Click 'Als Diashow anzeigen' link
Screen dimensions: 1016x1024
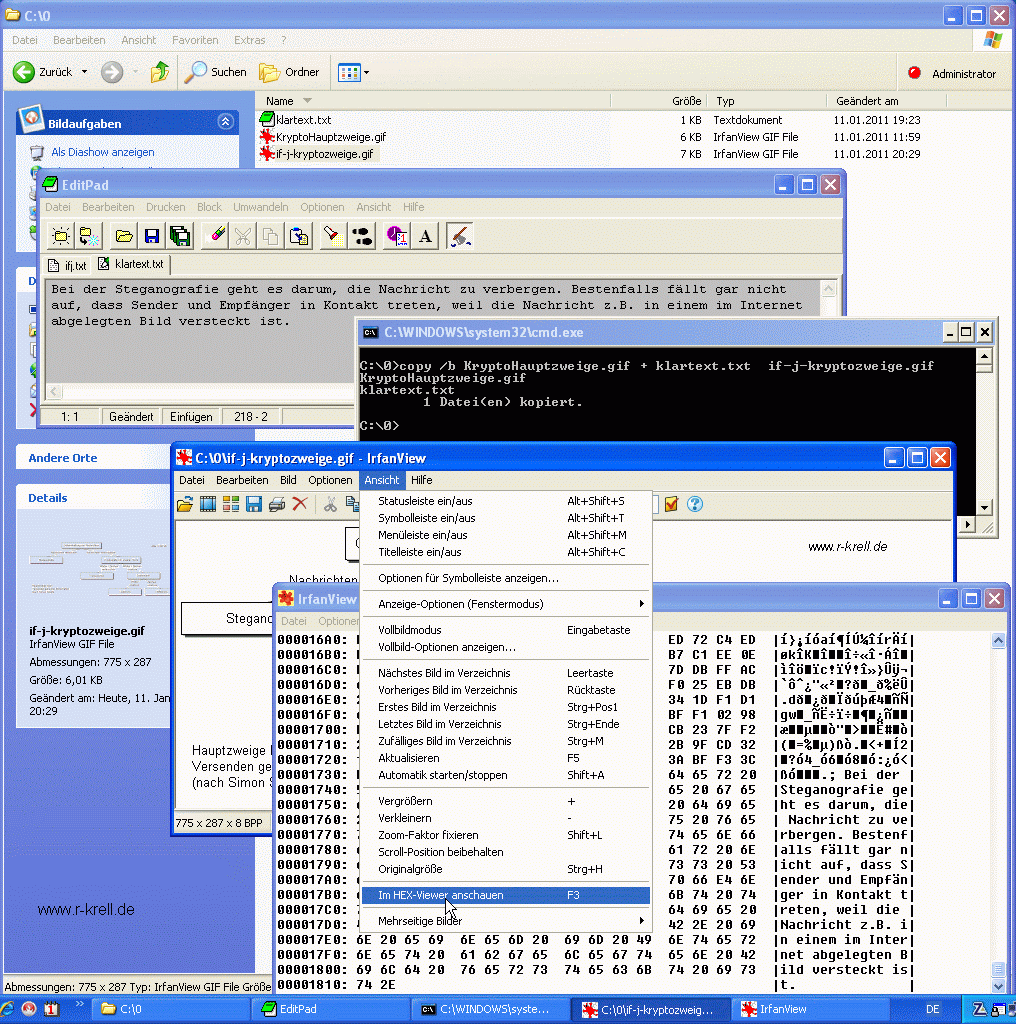point(102,152)
